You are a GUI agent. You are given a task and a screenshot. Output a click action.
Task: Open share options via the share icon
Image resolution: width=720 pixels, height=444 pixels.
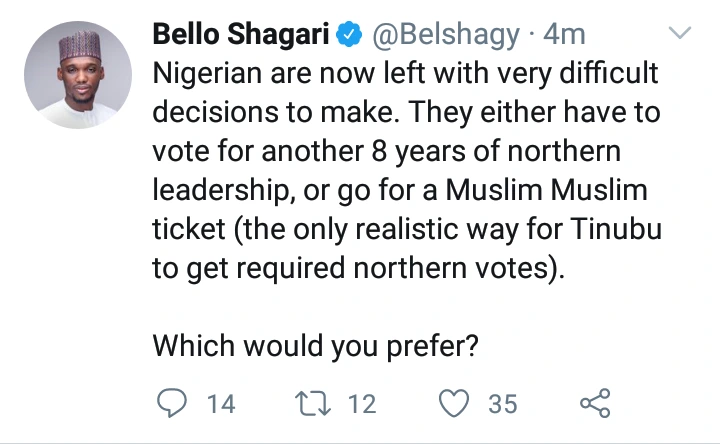594,404
